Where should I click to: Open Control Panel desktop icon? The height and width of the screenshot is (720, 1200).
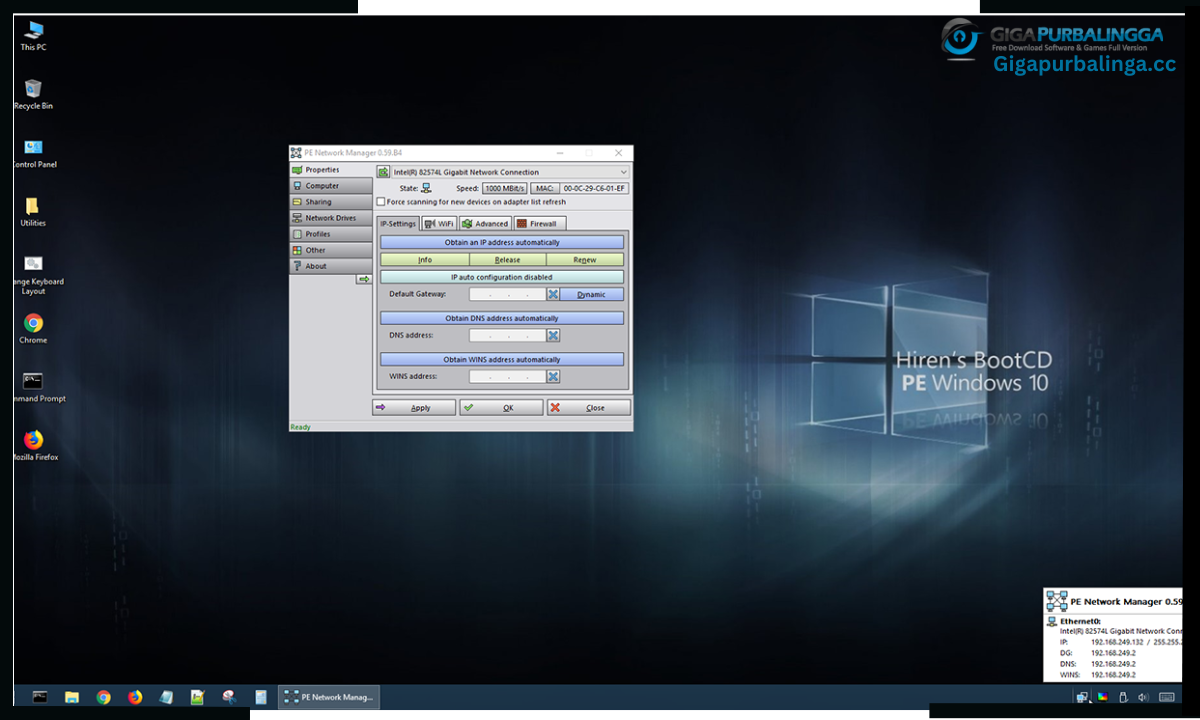pyautogui.click(x=33, y=153)
